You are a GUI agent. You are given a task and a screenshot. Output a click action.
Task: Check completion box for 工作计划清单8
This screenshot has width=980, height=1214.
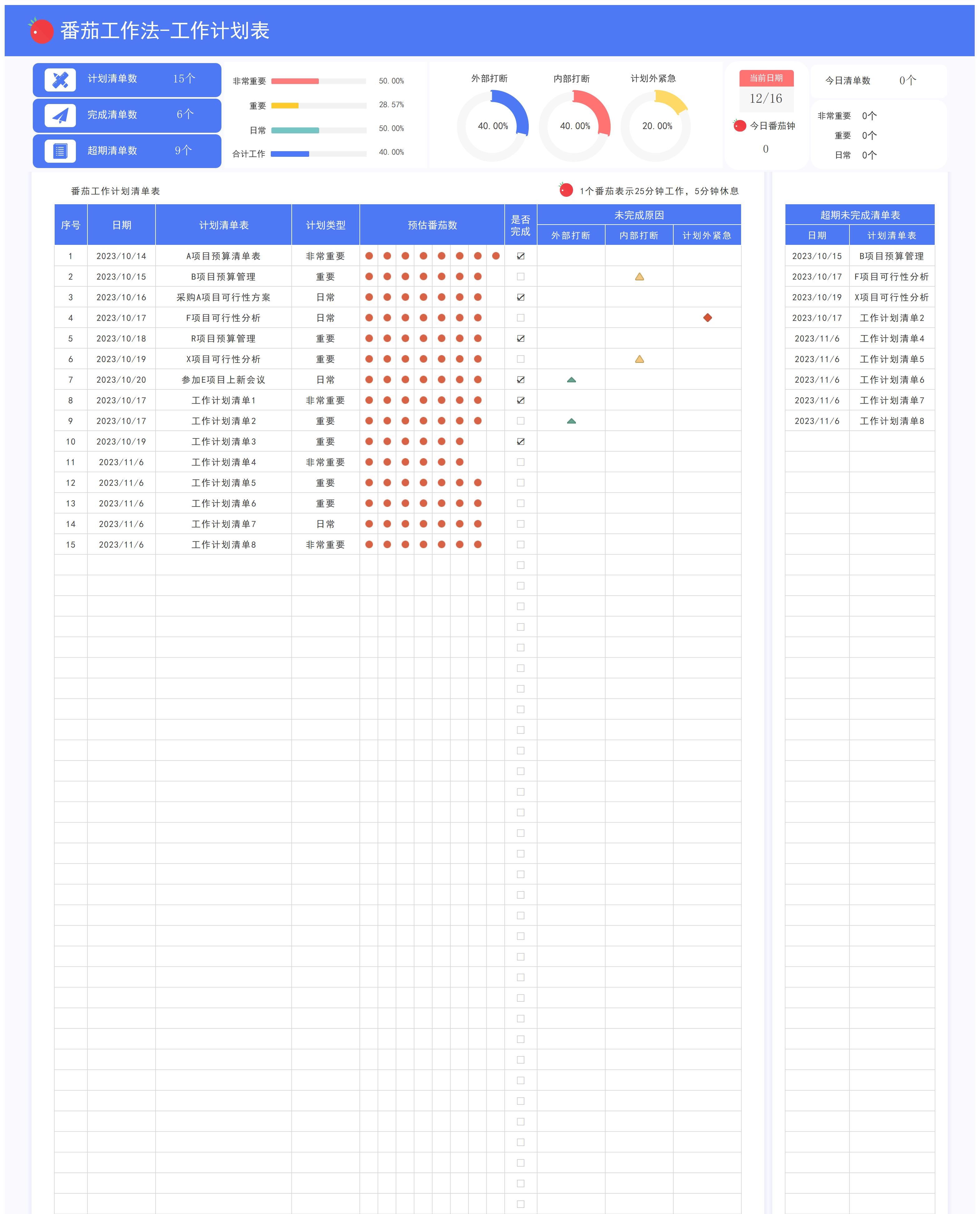pos(521,545)
